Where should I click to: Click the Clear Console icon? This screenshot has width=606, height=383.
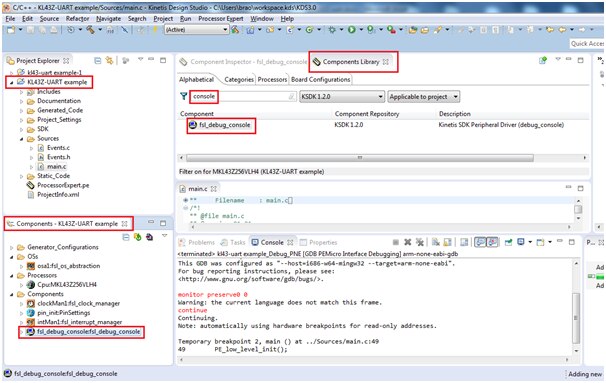(x=436, y=242)
